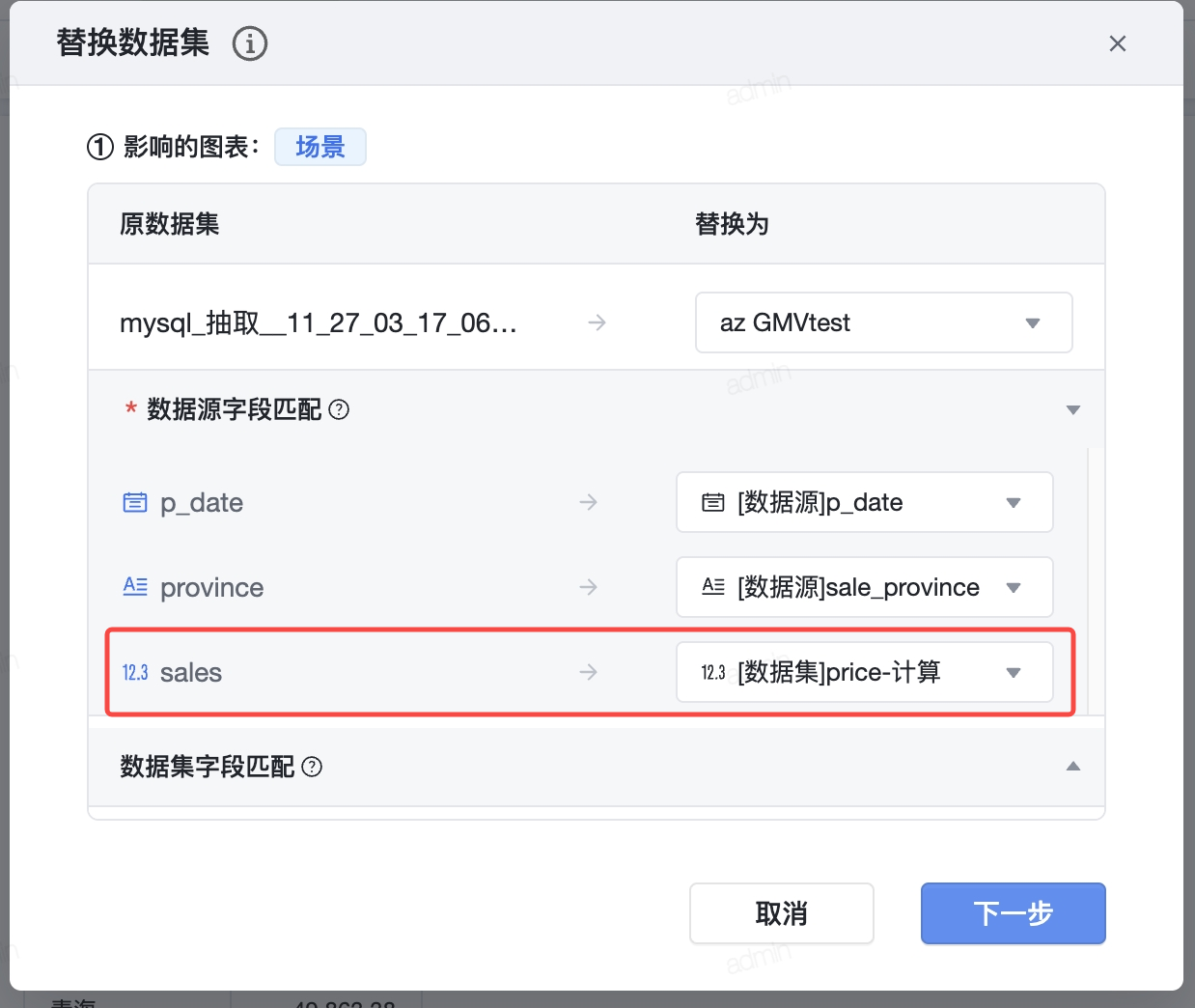This screenshot has height=1008, width=1195.
Task: Click the arrow icon in the mysql dataset row
Action: click(597, 322)
